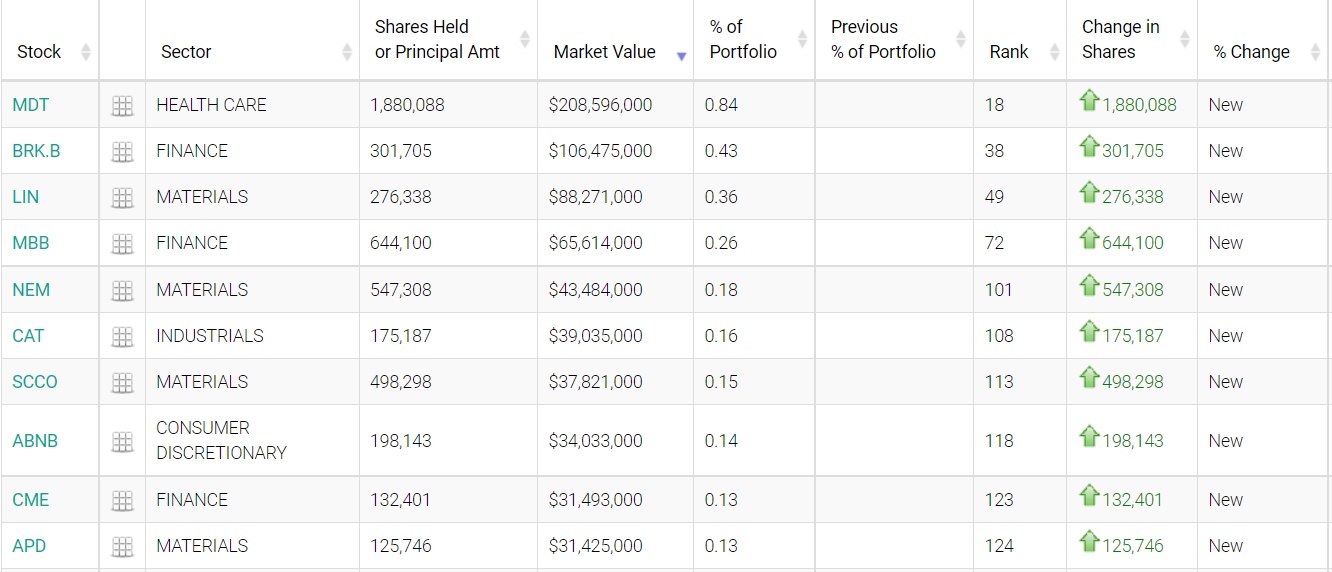Click the green up arrow in the MDT row
The width and height of the screenshot is (1332, 572).
coord(1089,101)
